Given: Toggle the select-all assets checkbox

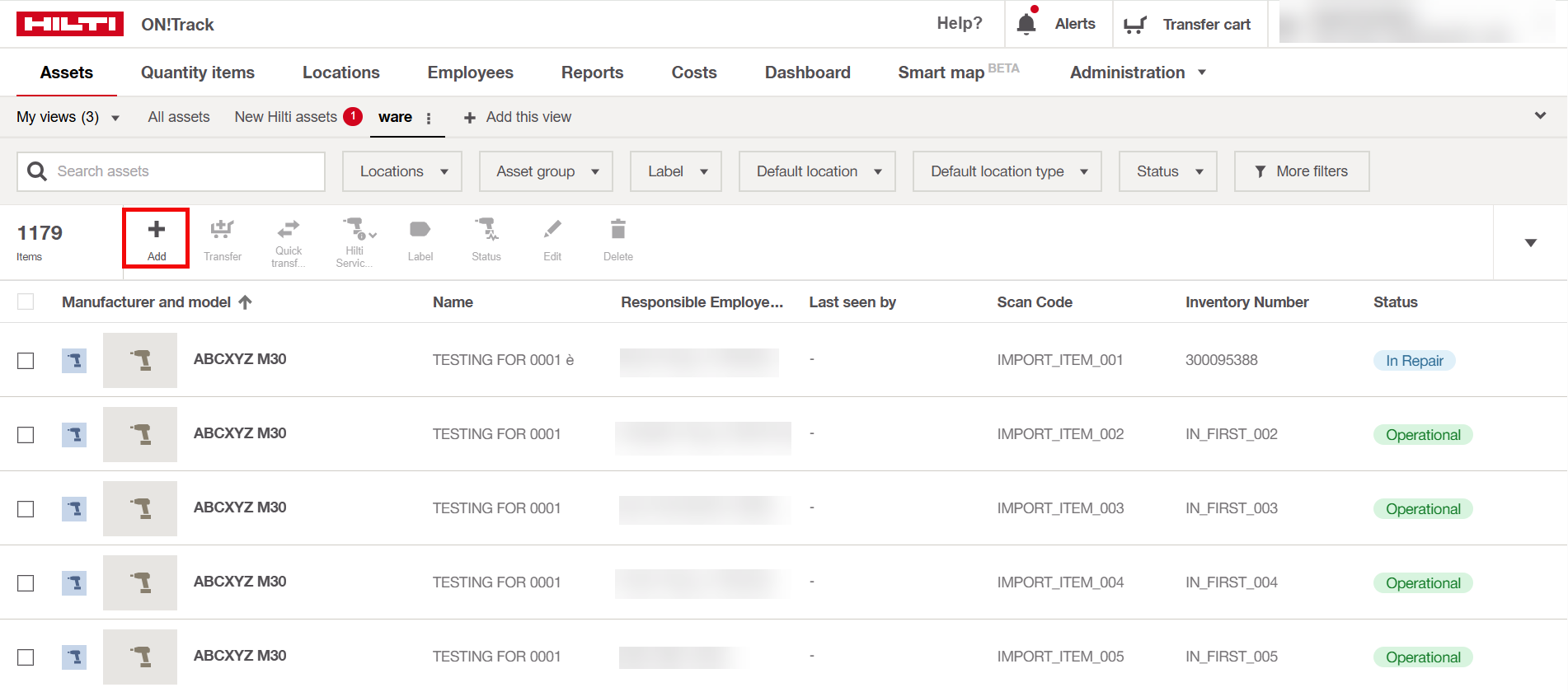Looking at the screenshot, I should pyautogui.click(x=26, y=302).
